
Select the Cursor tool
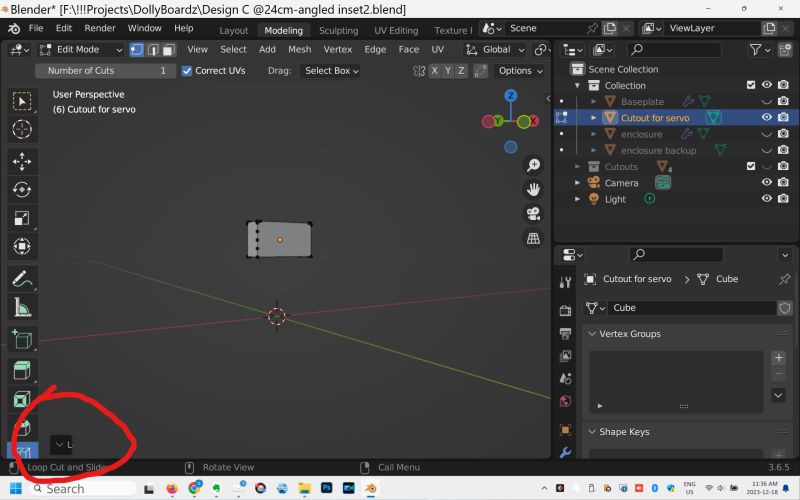(22, 130)
